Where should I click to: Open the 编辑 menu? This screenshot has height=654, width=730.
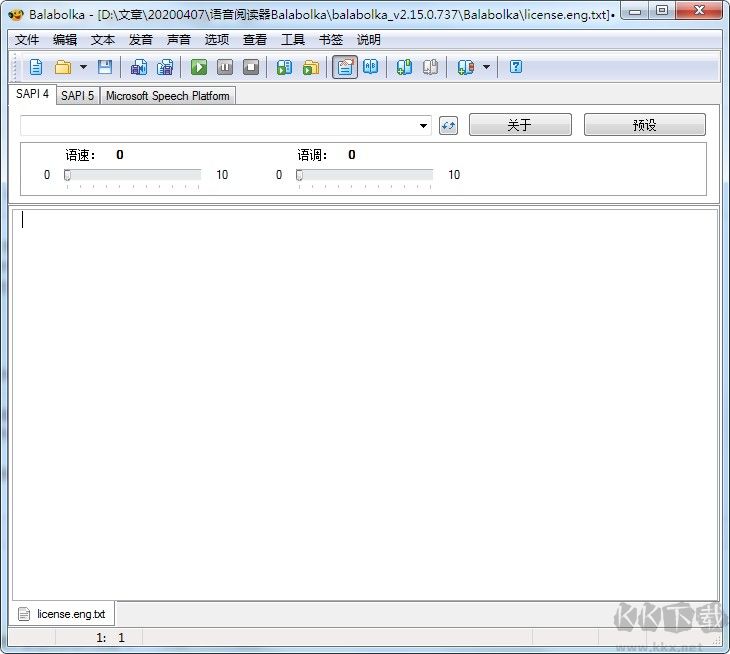point(65,40)
